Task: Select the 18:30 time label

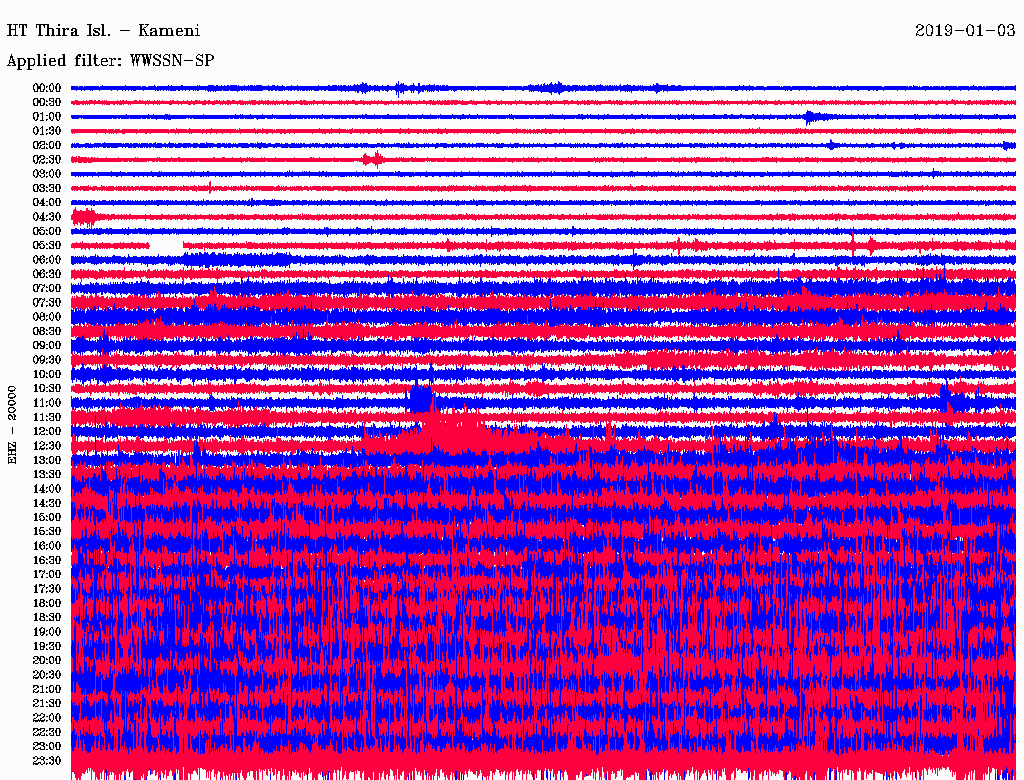Action: 47,618
